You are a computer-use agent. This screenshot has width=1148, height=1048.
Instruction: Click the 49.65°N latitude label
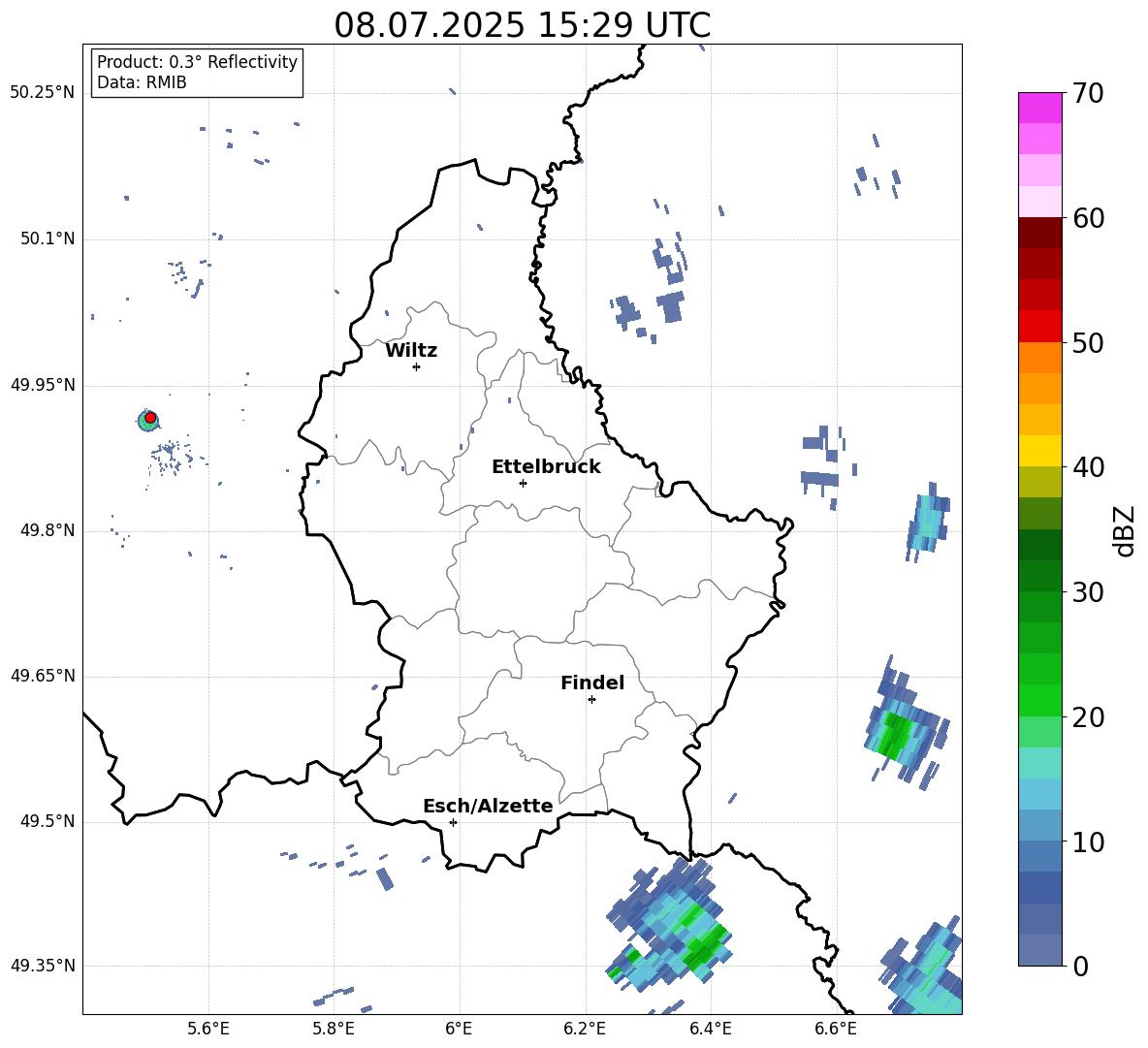pyautogui.click(x=43, y=677)
